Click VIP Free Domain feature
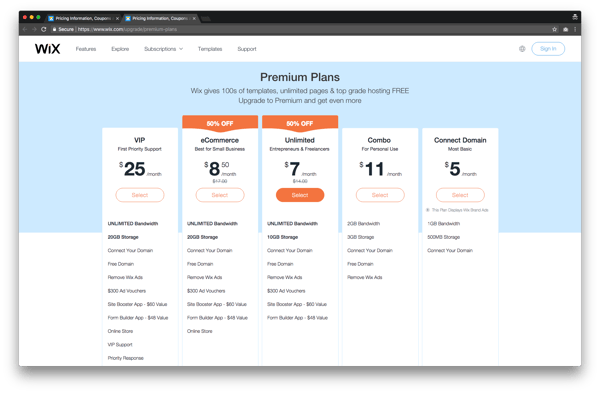This screenshot has height=393, width=600. (x=121, y=264)
